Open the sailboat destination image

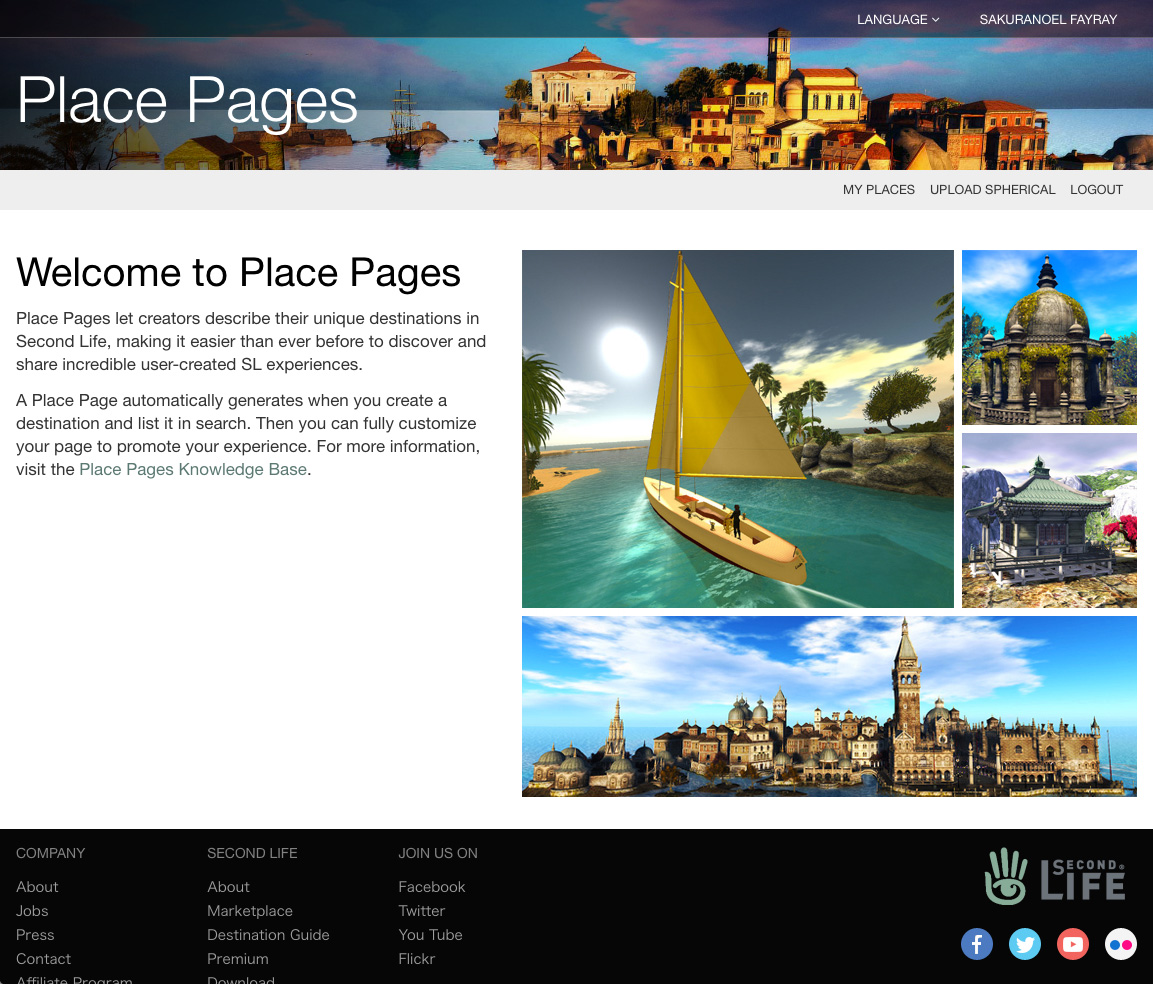pyautogui.click(x=737, y=429)
